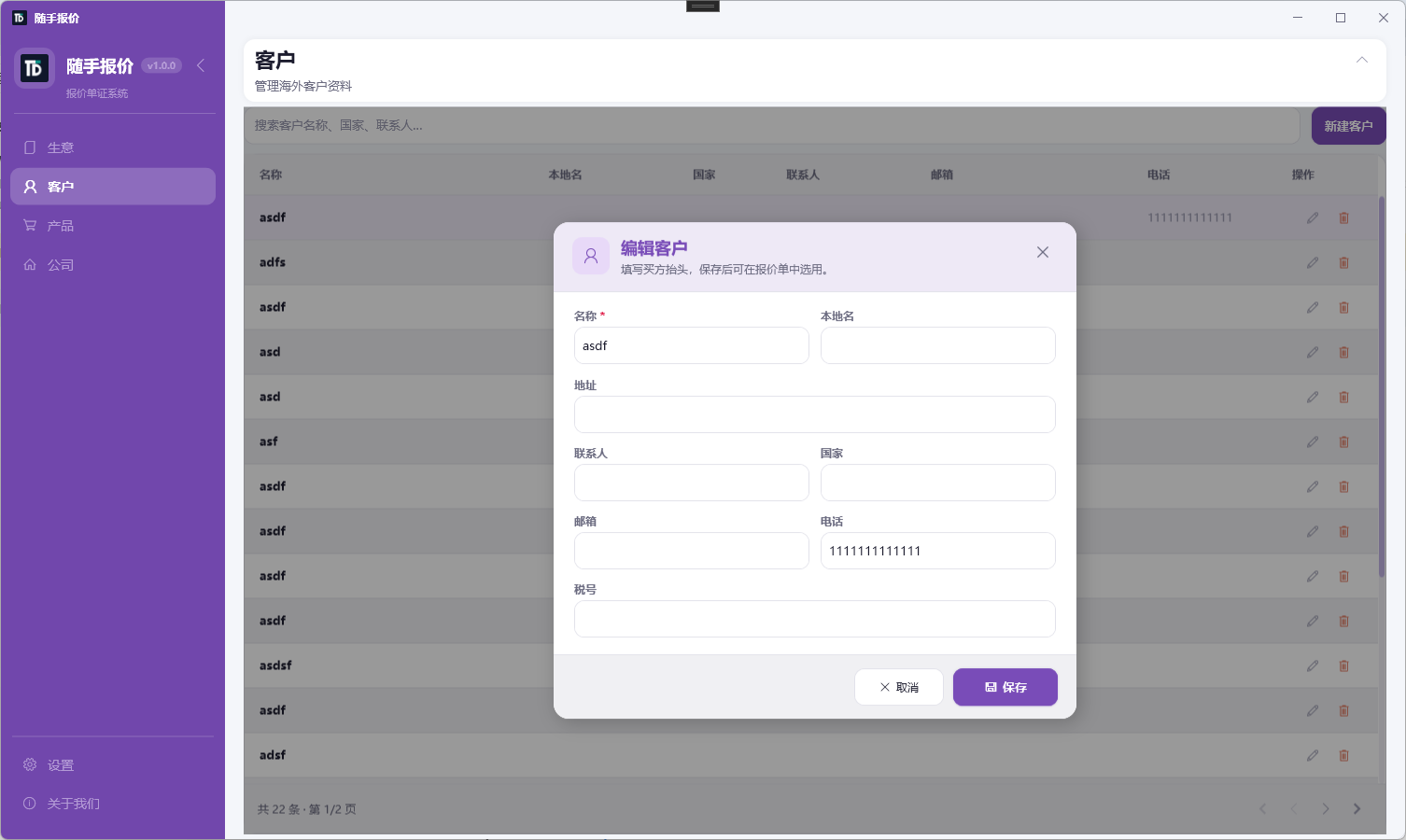Click the 保存 button
Viewport: 1406px width, 840px height.
(1005, 687)
